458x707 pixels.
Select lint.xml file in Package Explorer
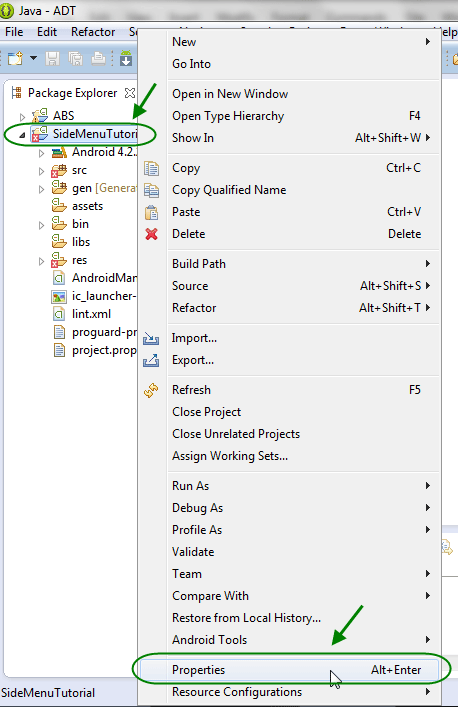[92, 314]
